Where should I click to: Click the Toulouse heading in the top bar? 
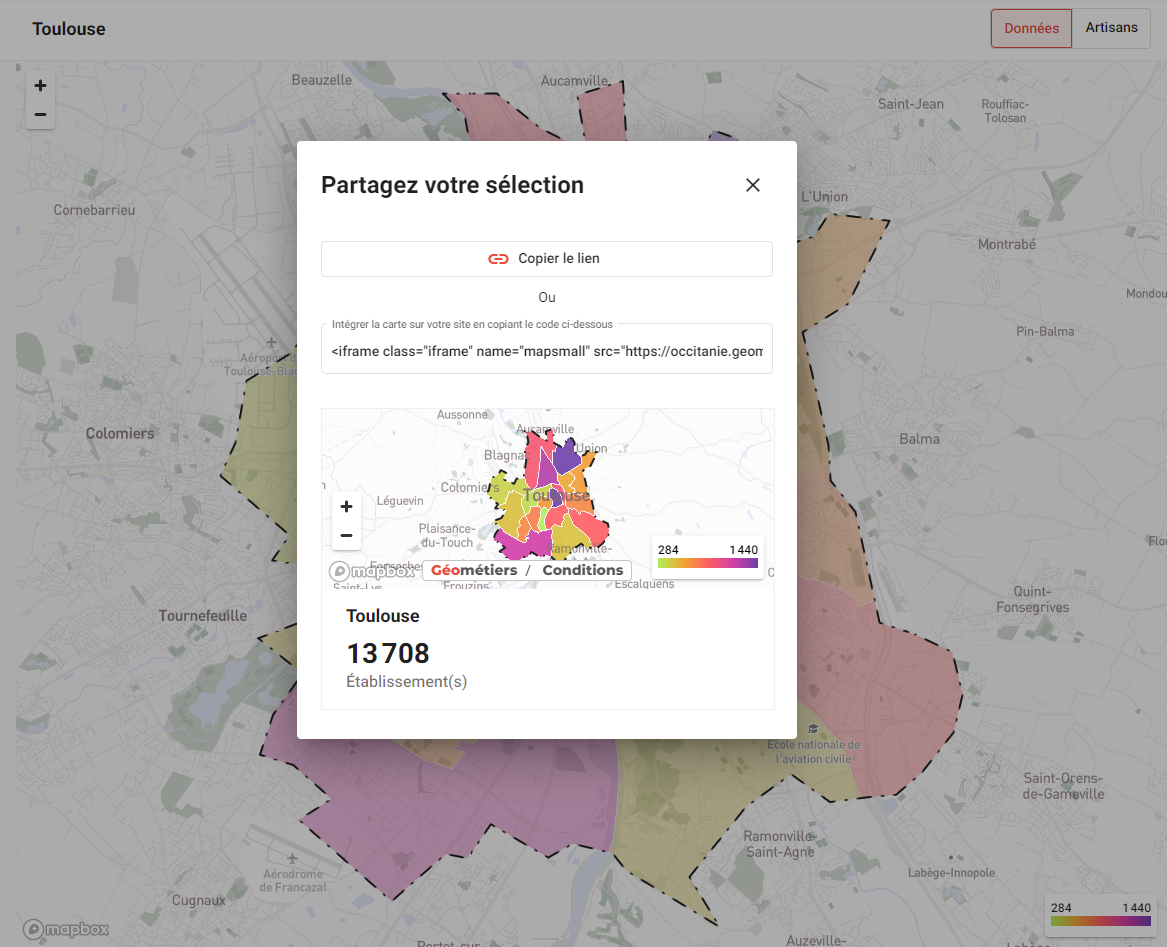[x=68, y=29]
